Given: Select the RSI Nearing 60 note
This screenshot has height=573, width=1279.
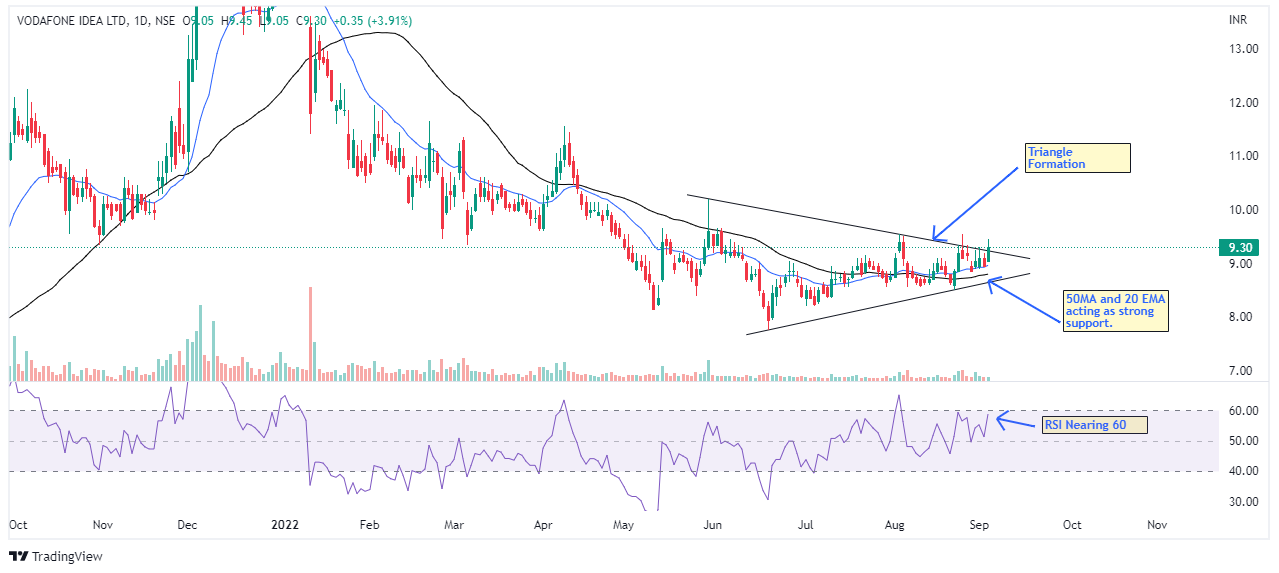Looking at the screenshot, I should tap(1096, 424).
